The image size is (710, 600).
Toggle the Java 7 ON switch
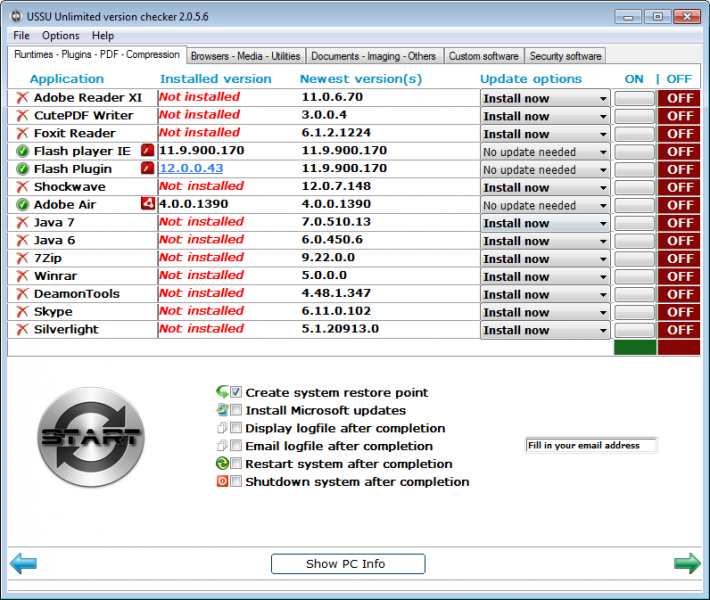coord(634,223)
